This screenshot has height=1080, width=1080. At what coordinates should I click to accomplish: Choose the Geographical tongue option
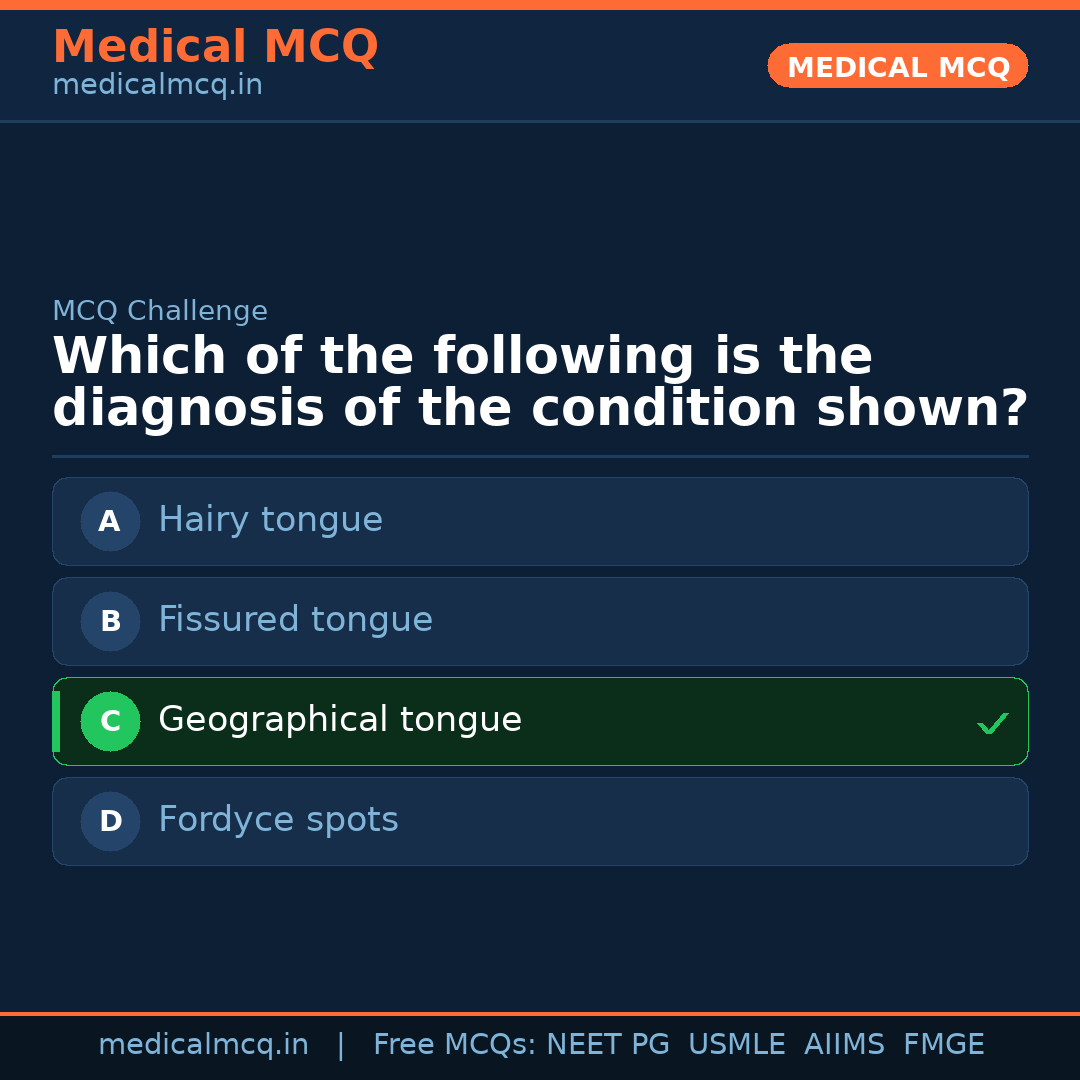coord(340,720)
